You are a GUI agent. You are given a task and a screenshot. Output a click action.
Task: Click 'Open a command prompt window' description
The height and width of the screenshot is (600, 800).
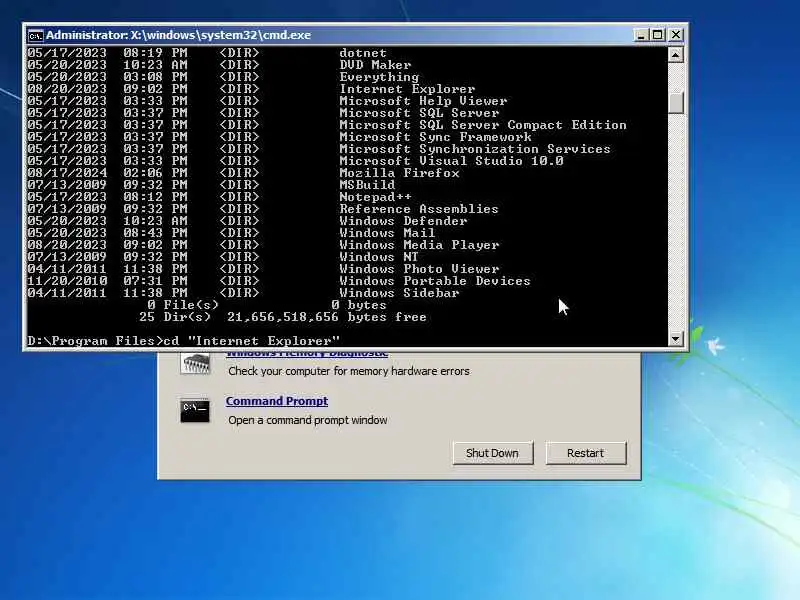click(x=308, y=420)
